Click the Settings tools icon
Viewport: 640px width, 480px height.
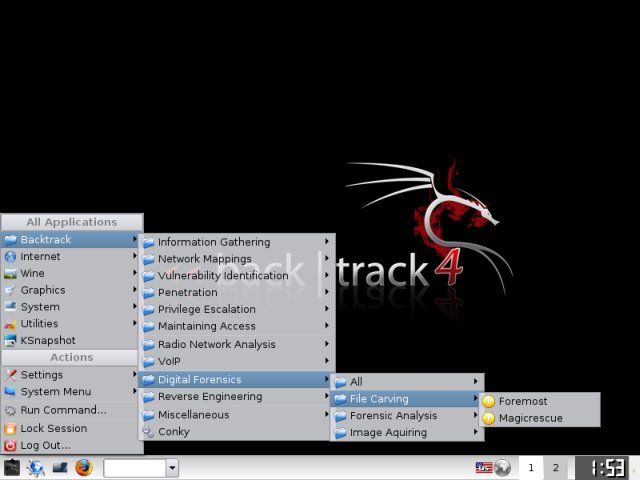coord(10,375)
